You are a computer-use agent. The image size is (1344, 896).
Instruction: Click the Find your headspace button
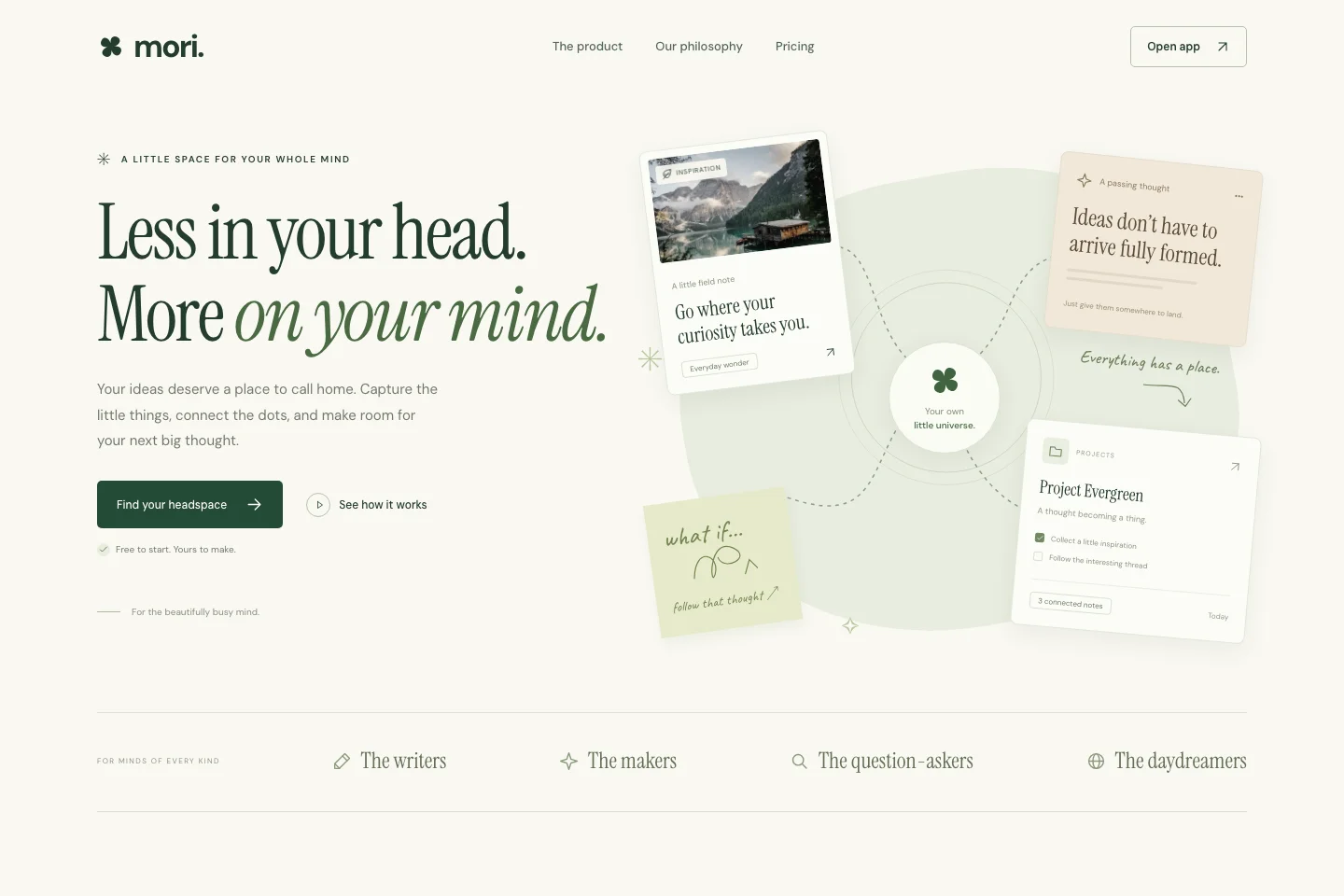pyautogui.click(x=189, y=504)
